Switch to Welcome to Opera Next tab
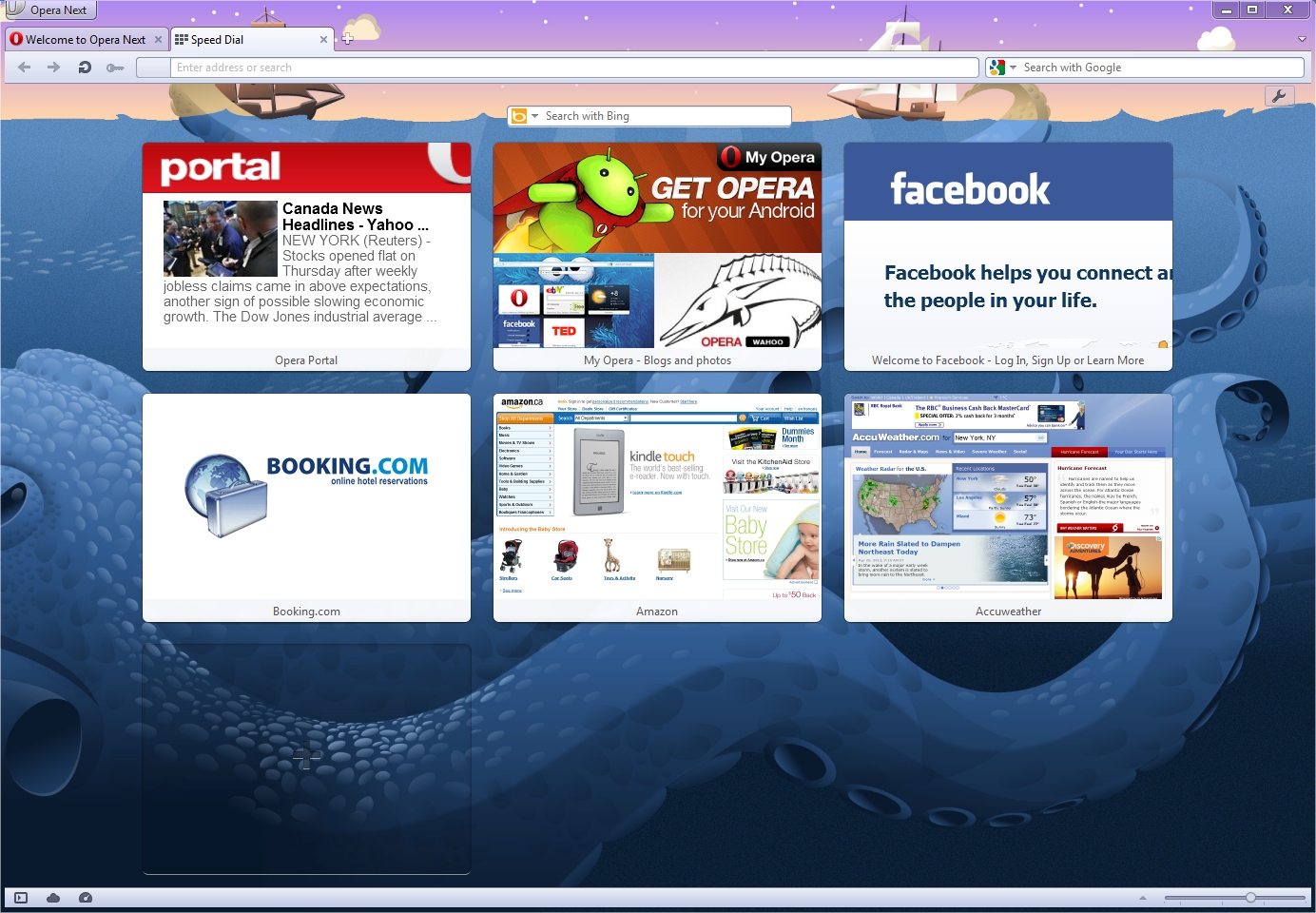The width and height of the screenshot is (1316, 913). tap(85, 40)
